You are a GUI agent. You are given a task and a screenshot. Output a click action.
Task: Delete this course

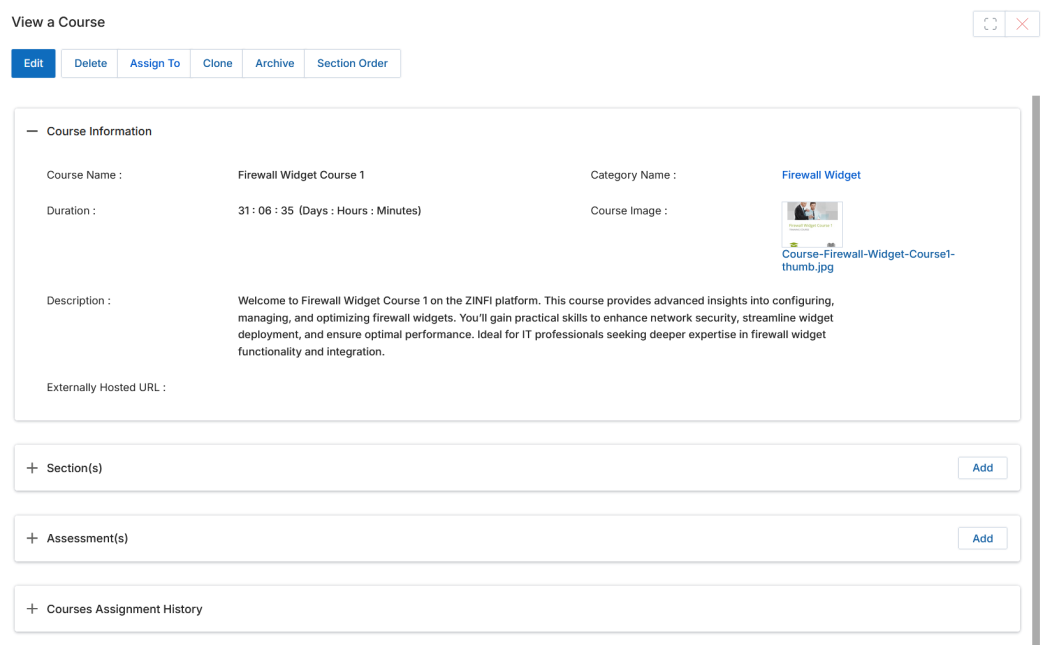click(90, 63)
